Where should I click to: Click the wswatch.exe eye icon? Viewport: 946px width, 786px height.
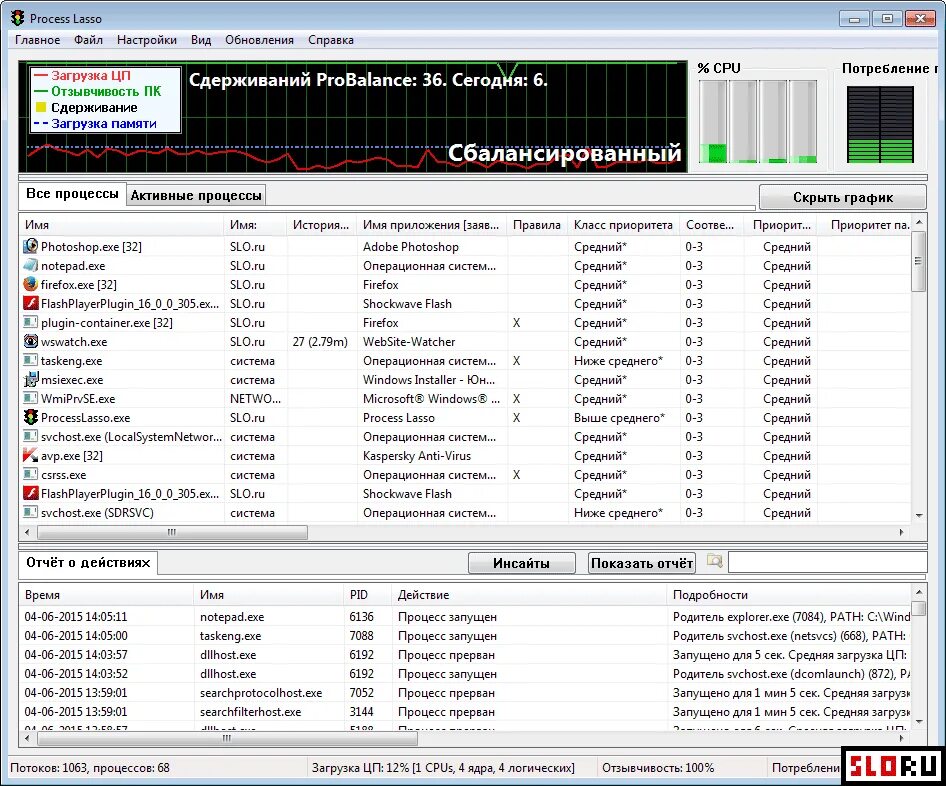[30, 341]
